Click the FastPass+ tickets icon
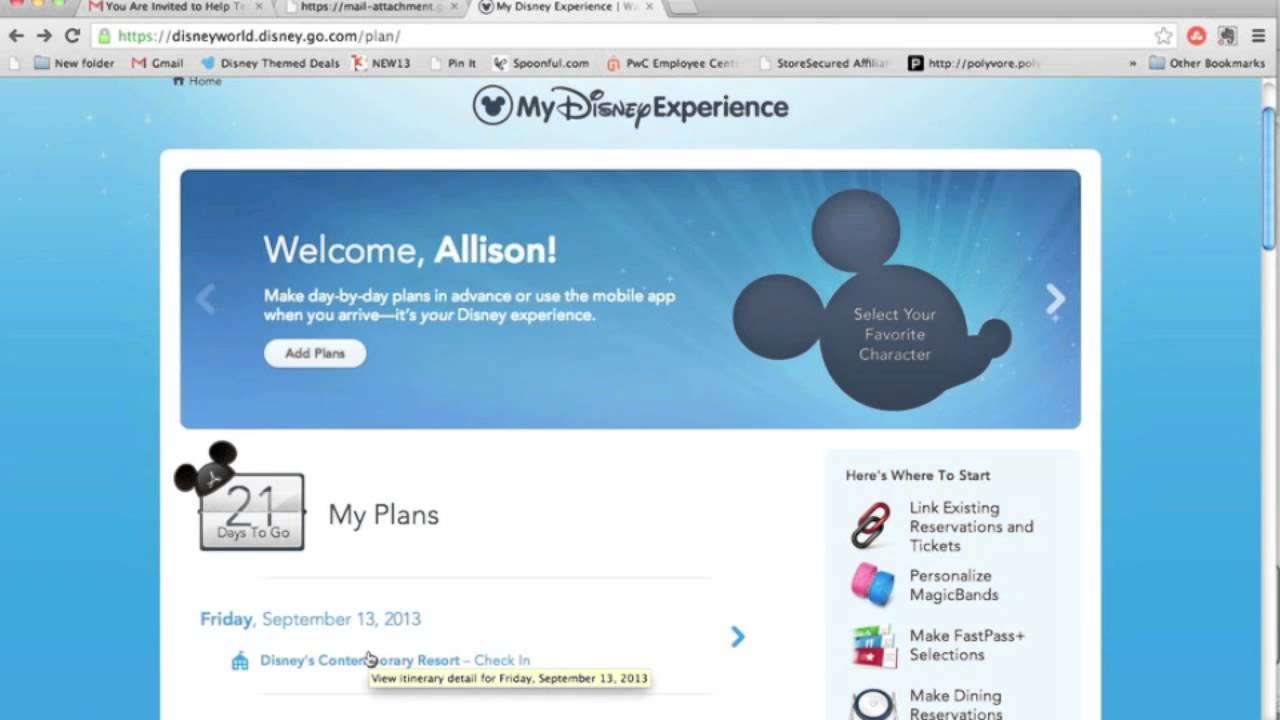This screenshot has width=1280, height=720. [872, 646]
